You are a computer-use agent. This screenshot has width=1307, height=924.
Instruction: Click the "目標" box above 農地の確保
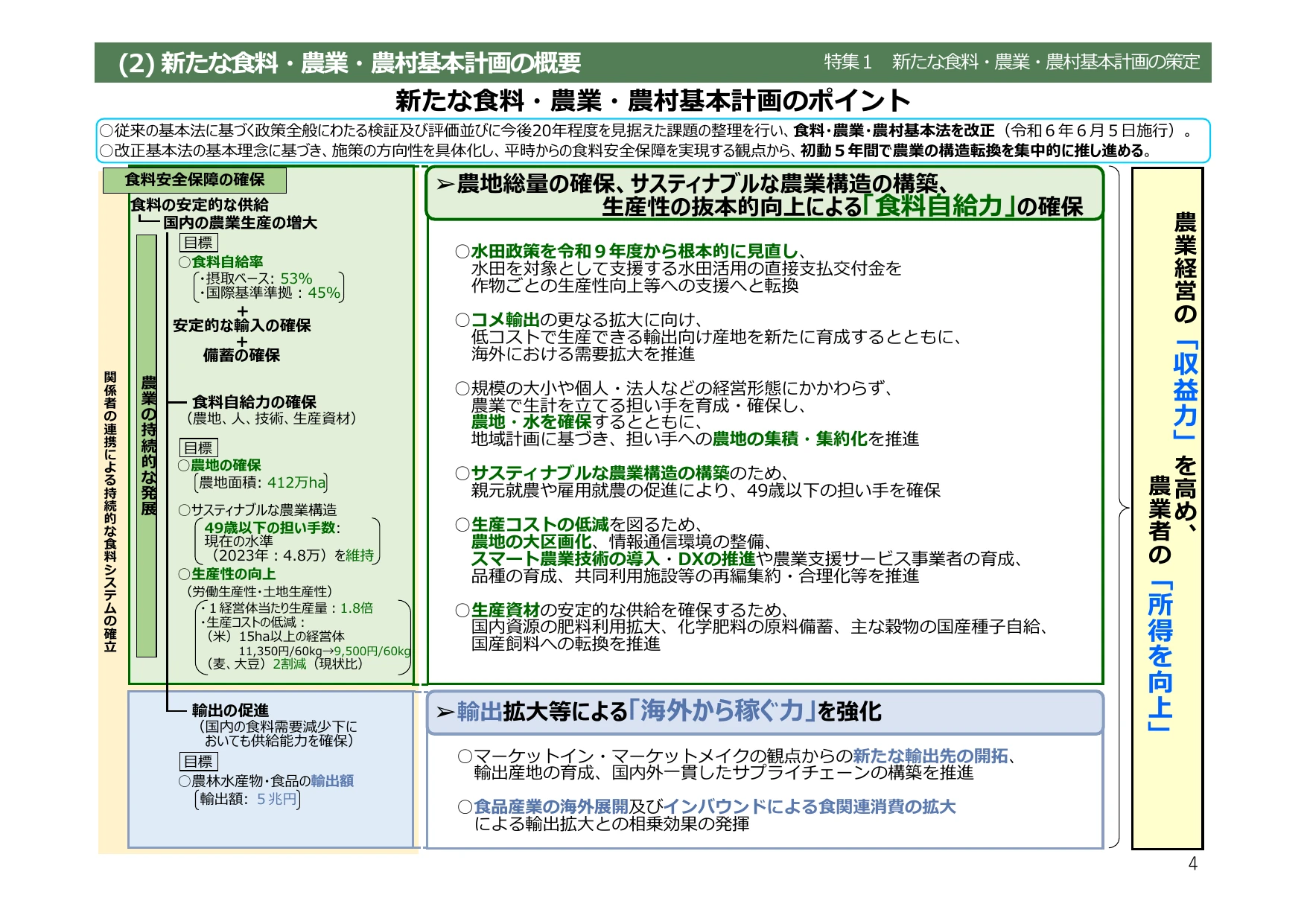pyautogui.click(x=198, y=447)
